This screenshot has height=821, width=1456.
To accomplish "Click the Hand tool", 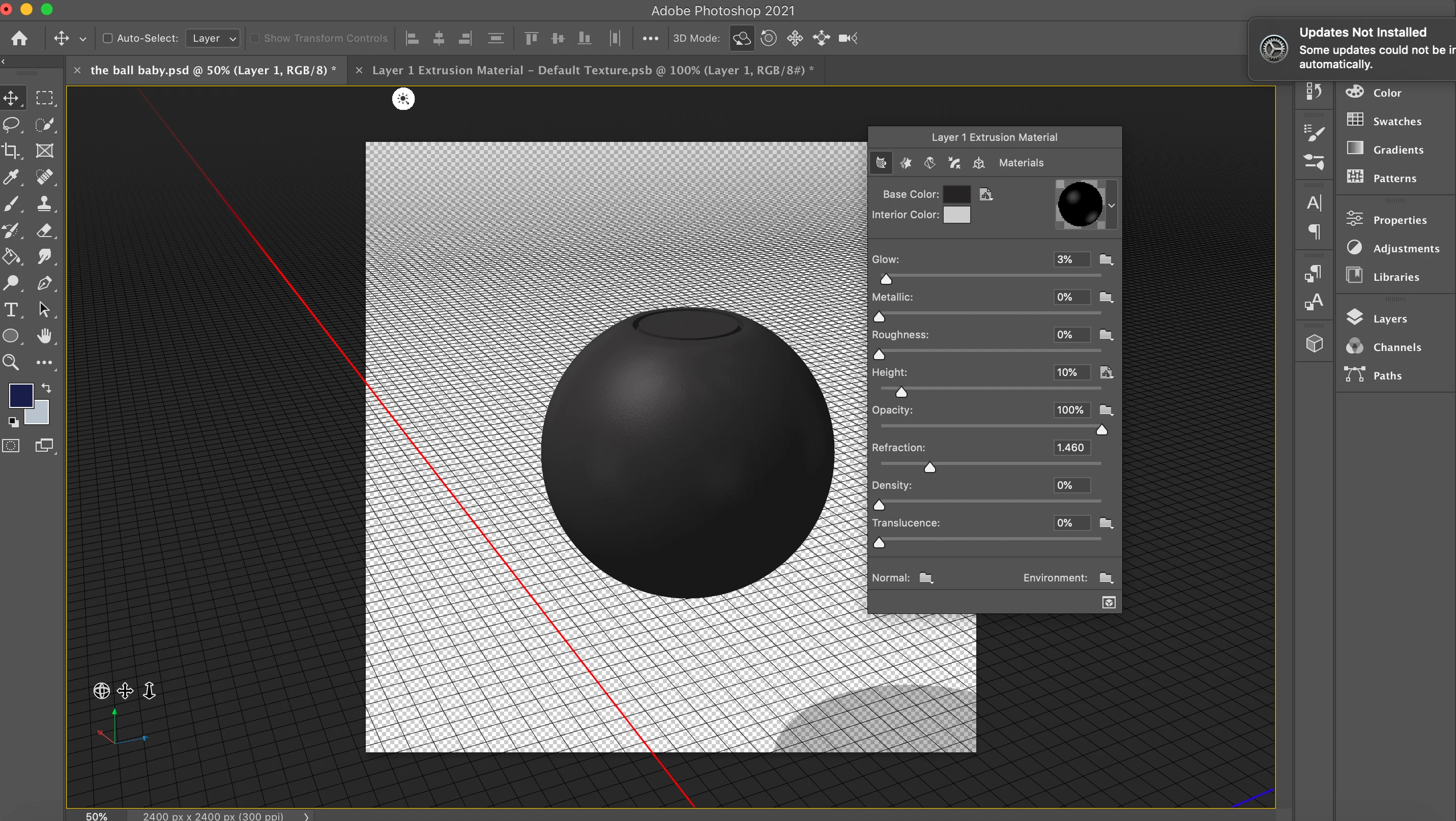I will point(44,336).
